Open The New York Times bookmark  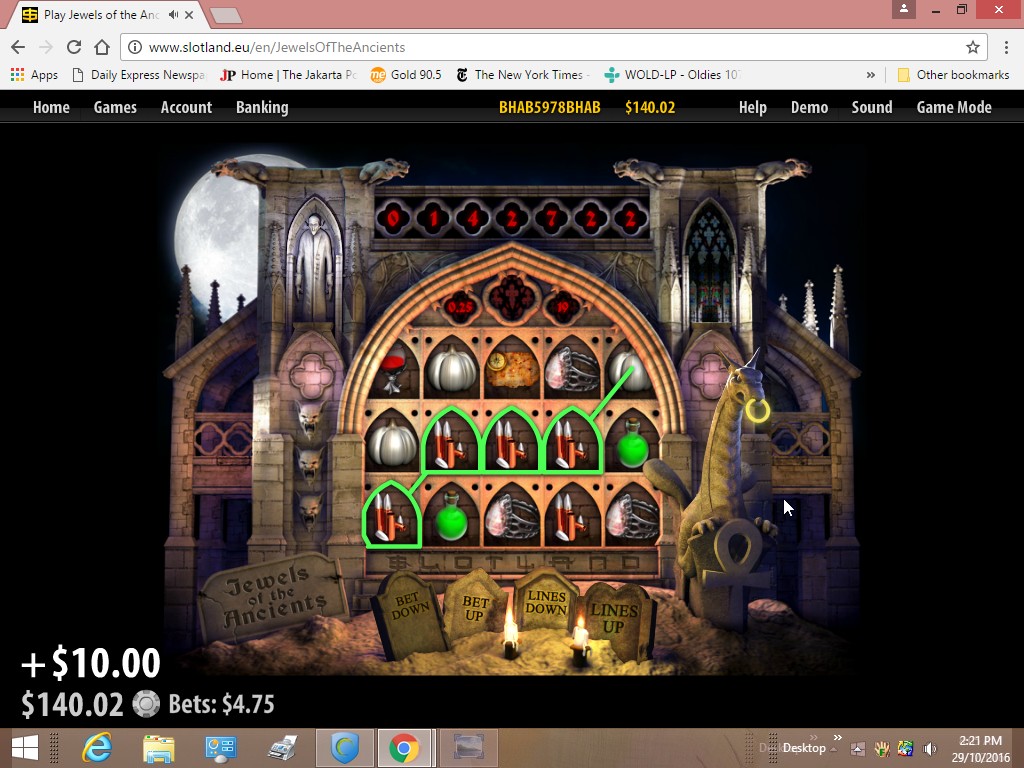523,74
